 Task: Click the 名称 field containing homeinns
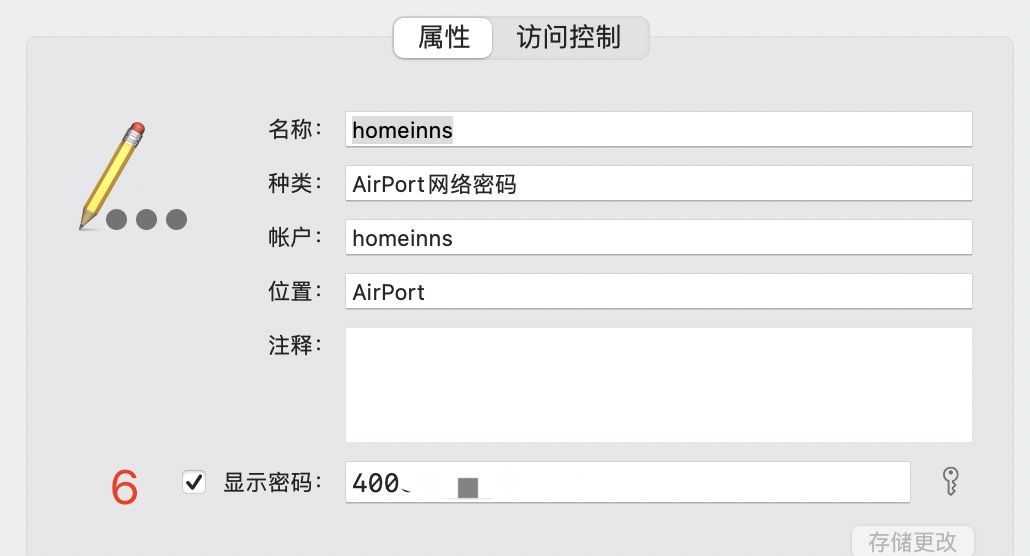658,129
